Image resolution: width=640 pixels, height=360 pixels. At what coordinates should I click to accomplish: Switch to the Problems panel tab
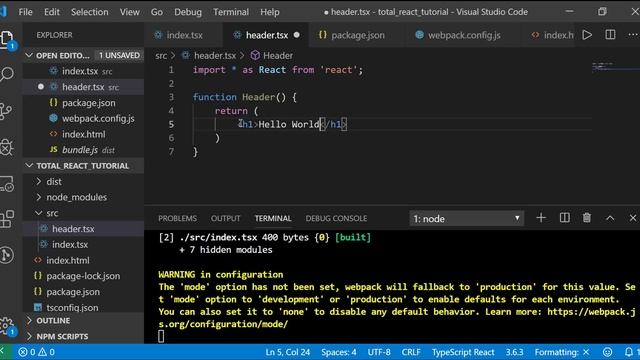tap(178, 218)
